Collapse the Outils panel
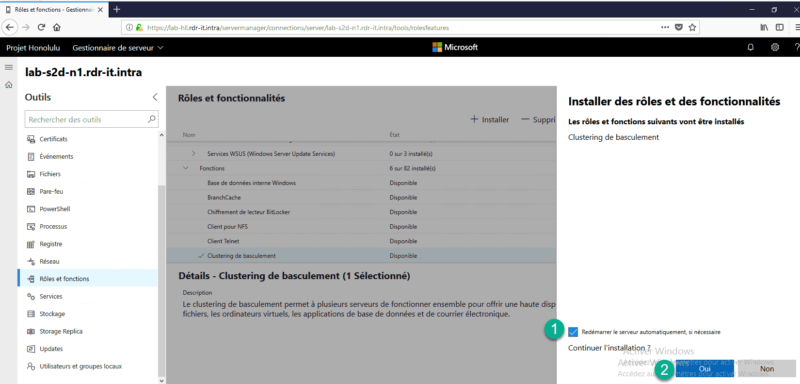The width and height of the screenshot is (800, 384). click(x=155, y=97)
